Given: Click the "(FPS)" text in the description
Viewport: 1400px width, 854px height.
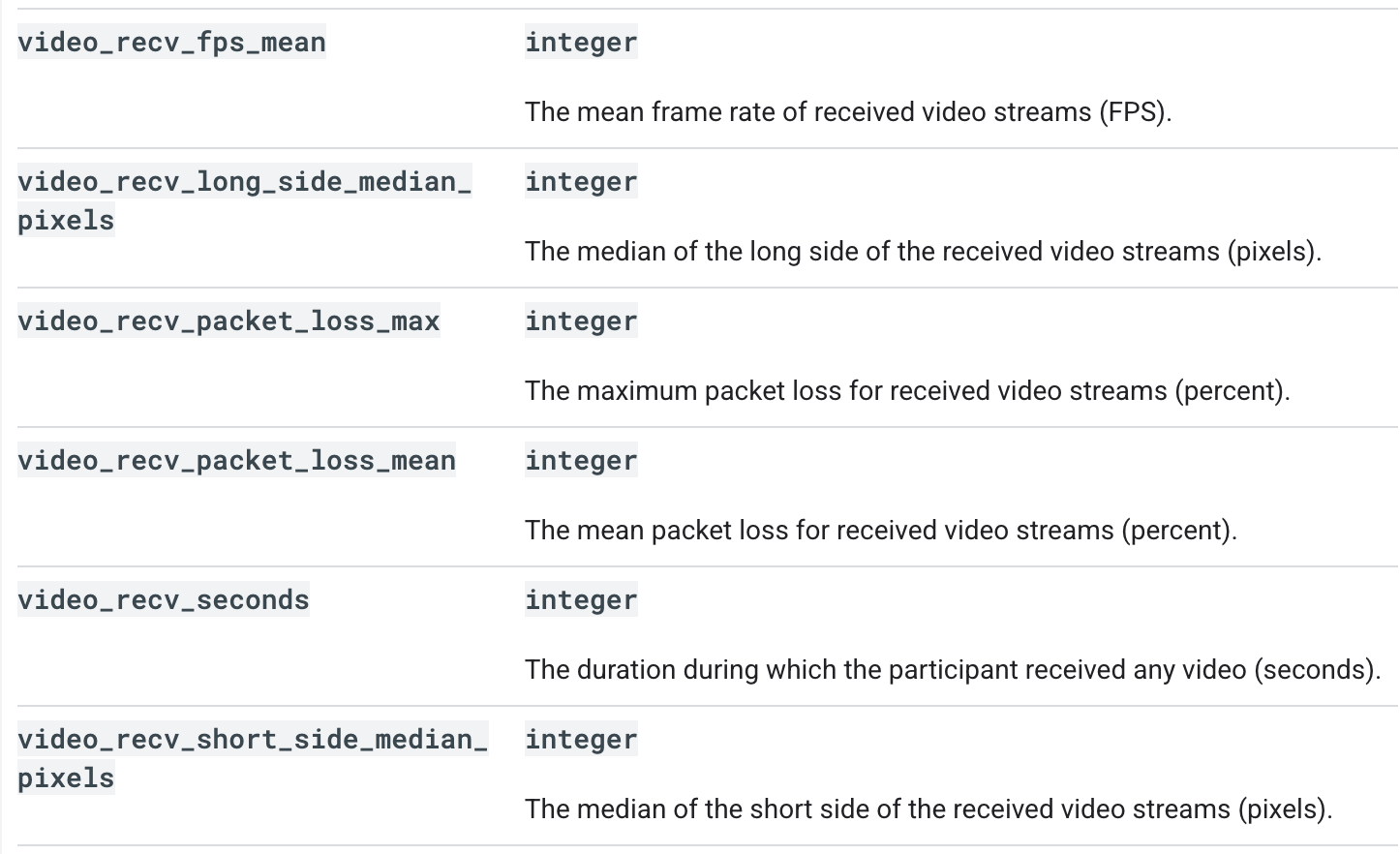Looking at the screenshot, I should click(1134, 112).
